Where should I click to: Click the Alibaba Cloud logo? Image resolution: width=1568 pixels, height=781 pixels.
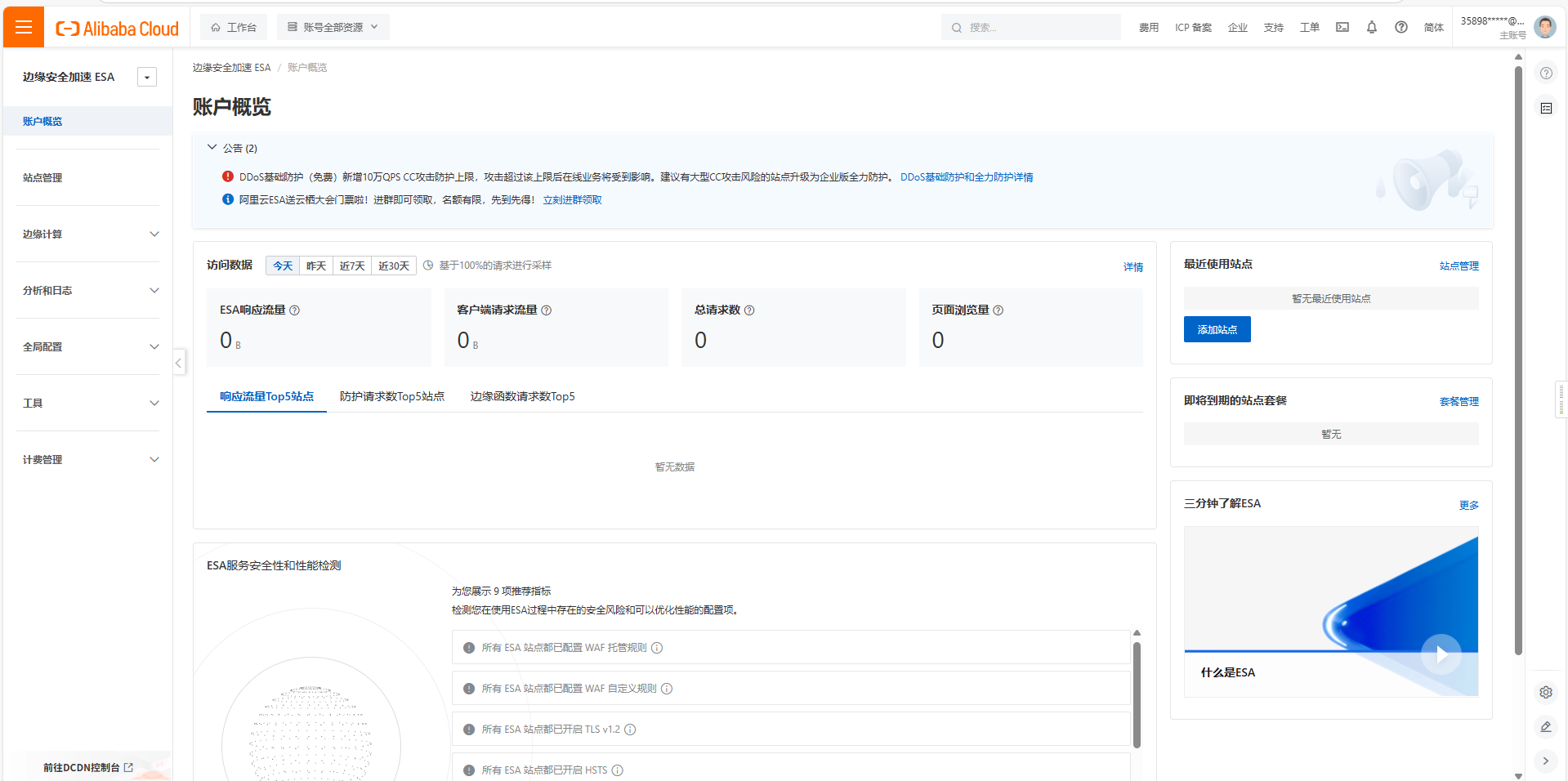click(116, 27)
